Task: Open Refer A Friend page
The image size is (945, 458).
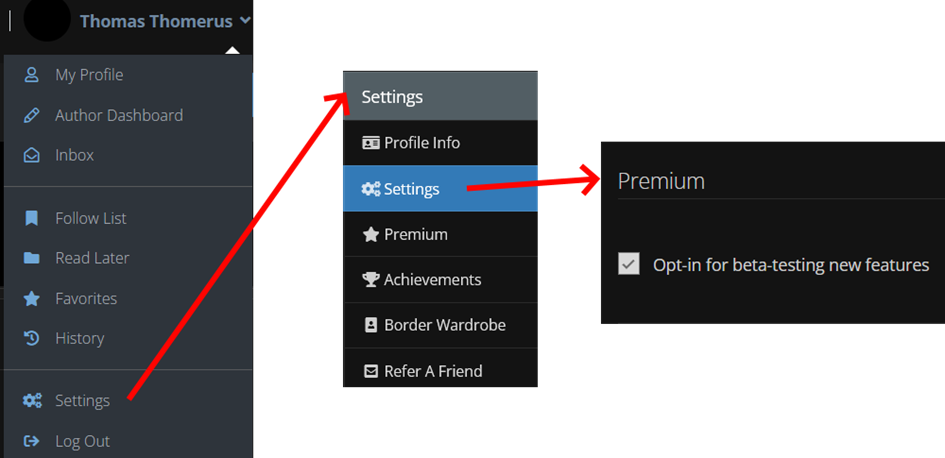Action: coord(440,369)
